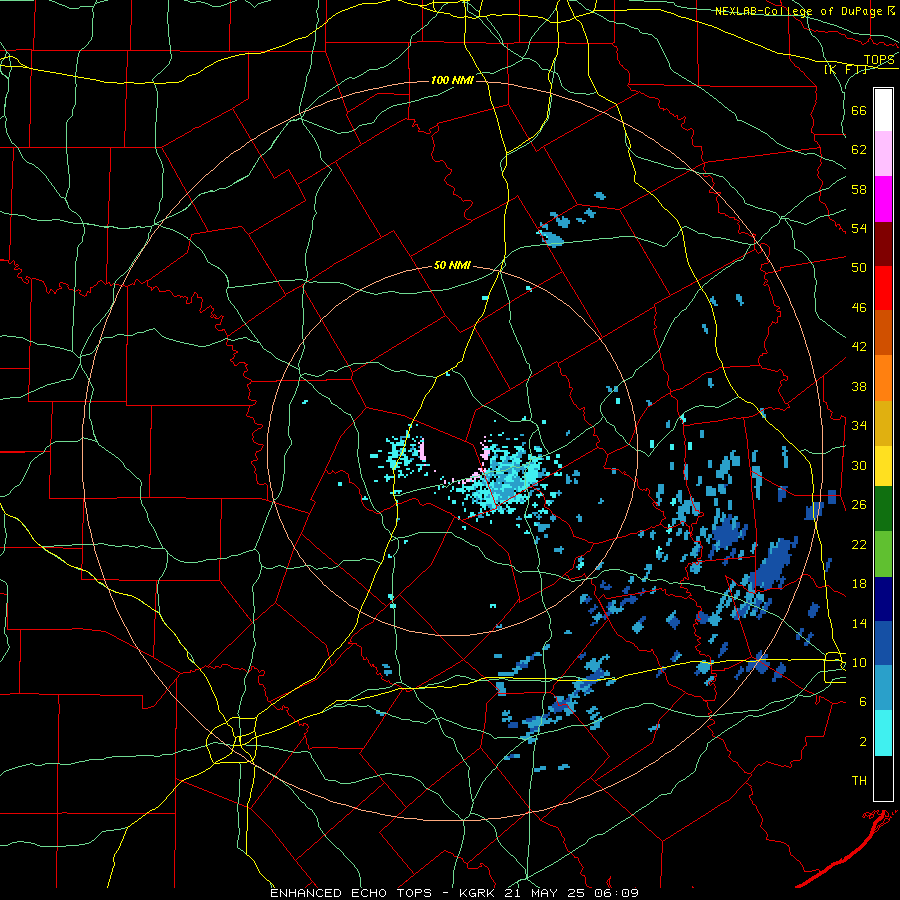900x900 pixels.
Task: Click the '50 NMI' range ring label
Action: (x=452, y=265)
